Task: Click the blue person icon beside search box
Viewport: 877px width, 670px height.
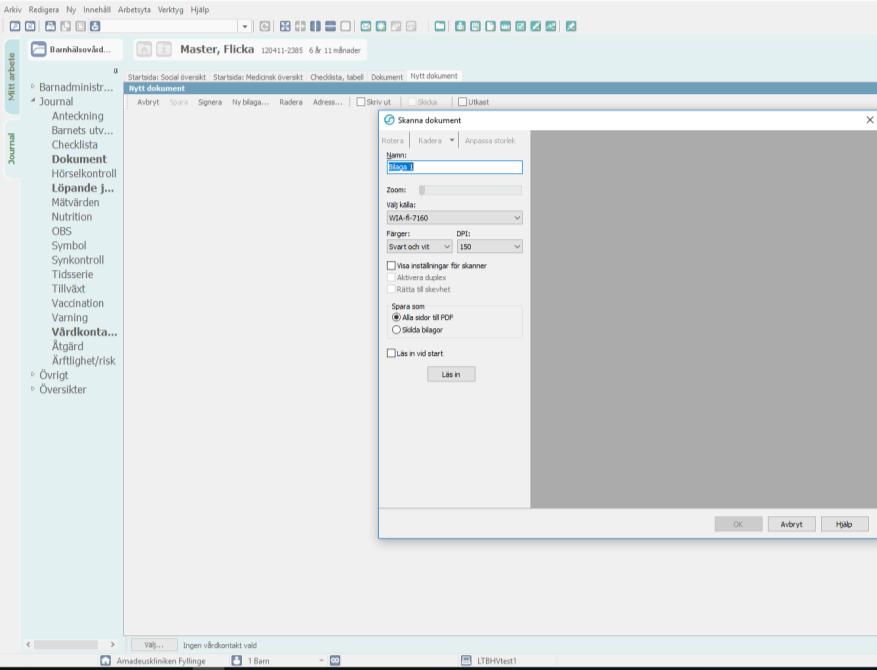Action: [x=95, y=26]
